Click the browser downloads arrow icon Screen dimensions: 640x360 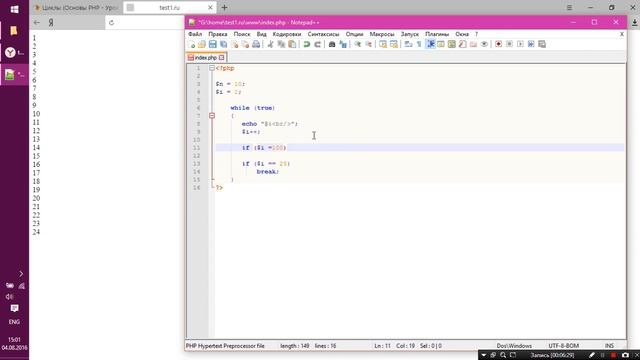tap(634, 23)
